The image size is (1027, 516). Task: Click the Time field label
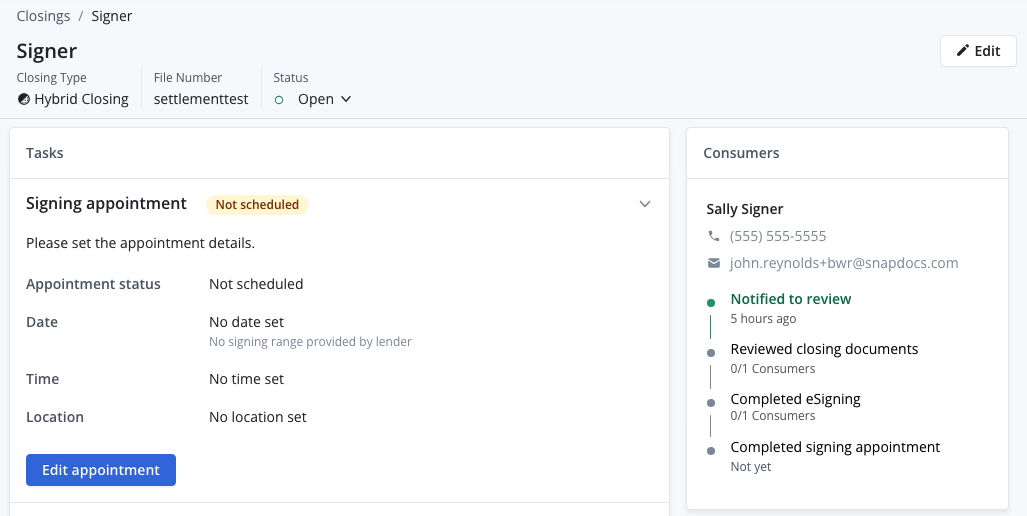click(x=43, y=379)
